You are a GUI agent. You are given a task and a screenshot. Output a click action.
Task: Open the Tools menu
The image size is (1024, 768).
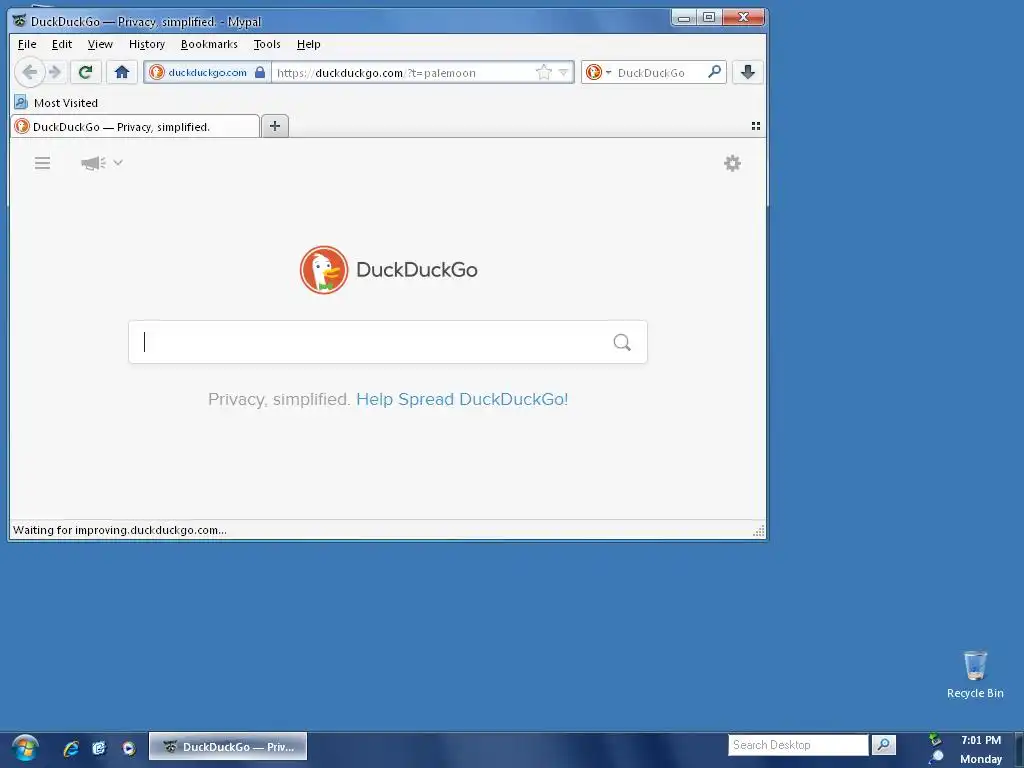[267, 44]
